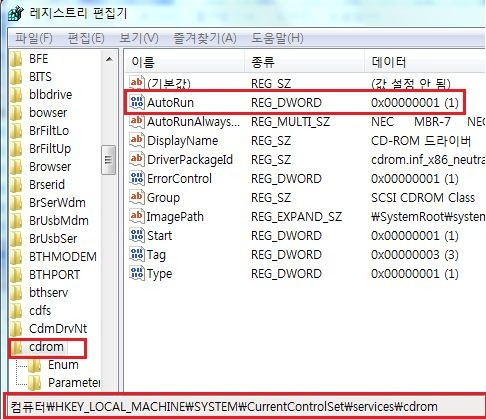Click the AutoRunAlways string value icon

click(x=137, y=121)
